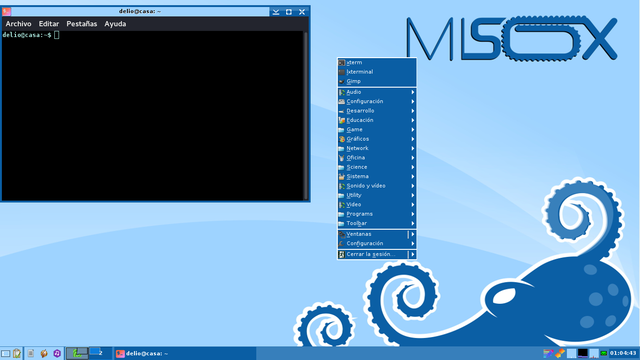Viewport: 640px width, 360px height.
Task: Open the Pestañas menu in the terminal
Action: coord(82,24)
